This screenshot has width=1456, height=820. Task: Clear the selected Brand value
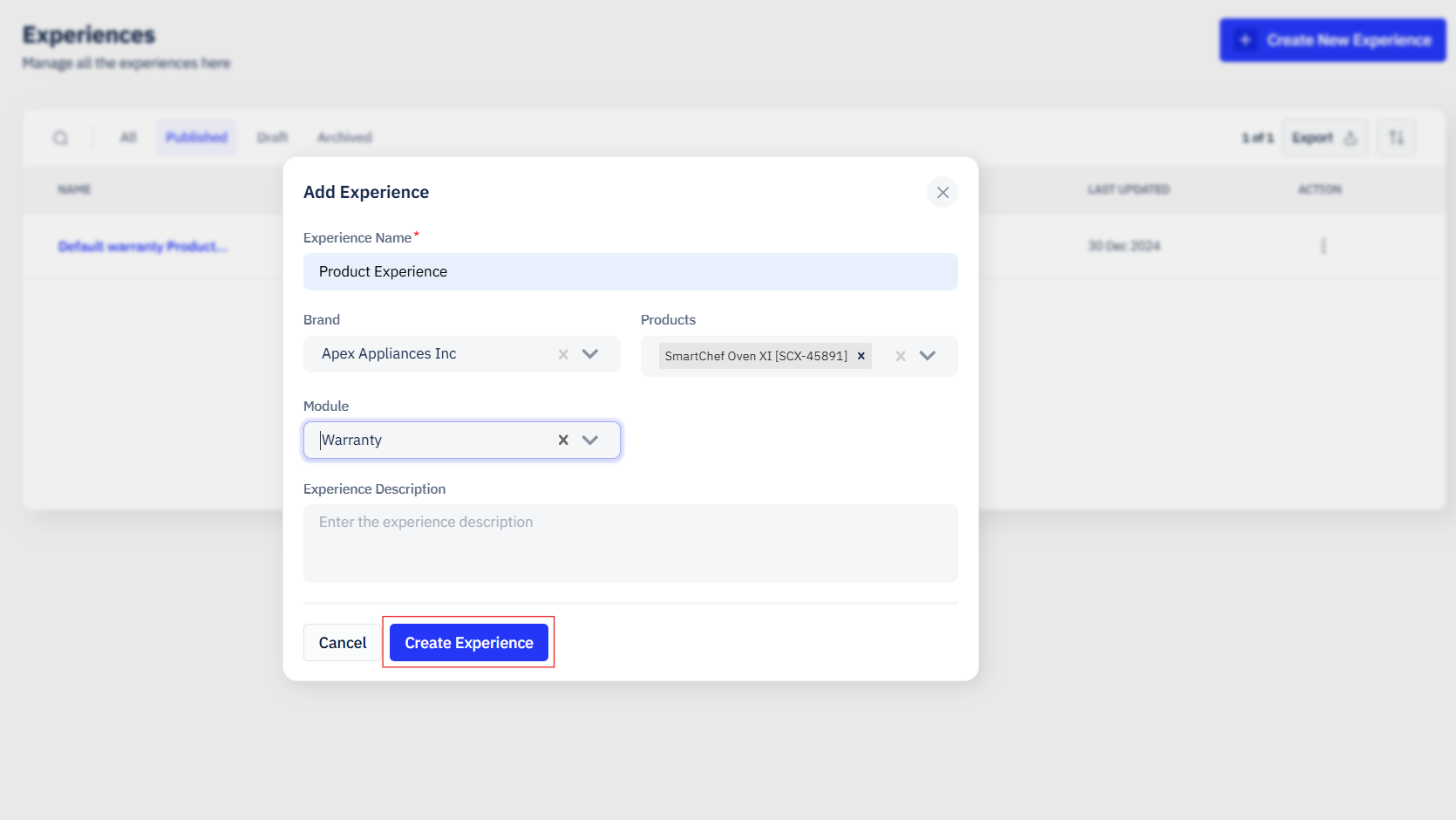(x=563, y=354)
